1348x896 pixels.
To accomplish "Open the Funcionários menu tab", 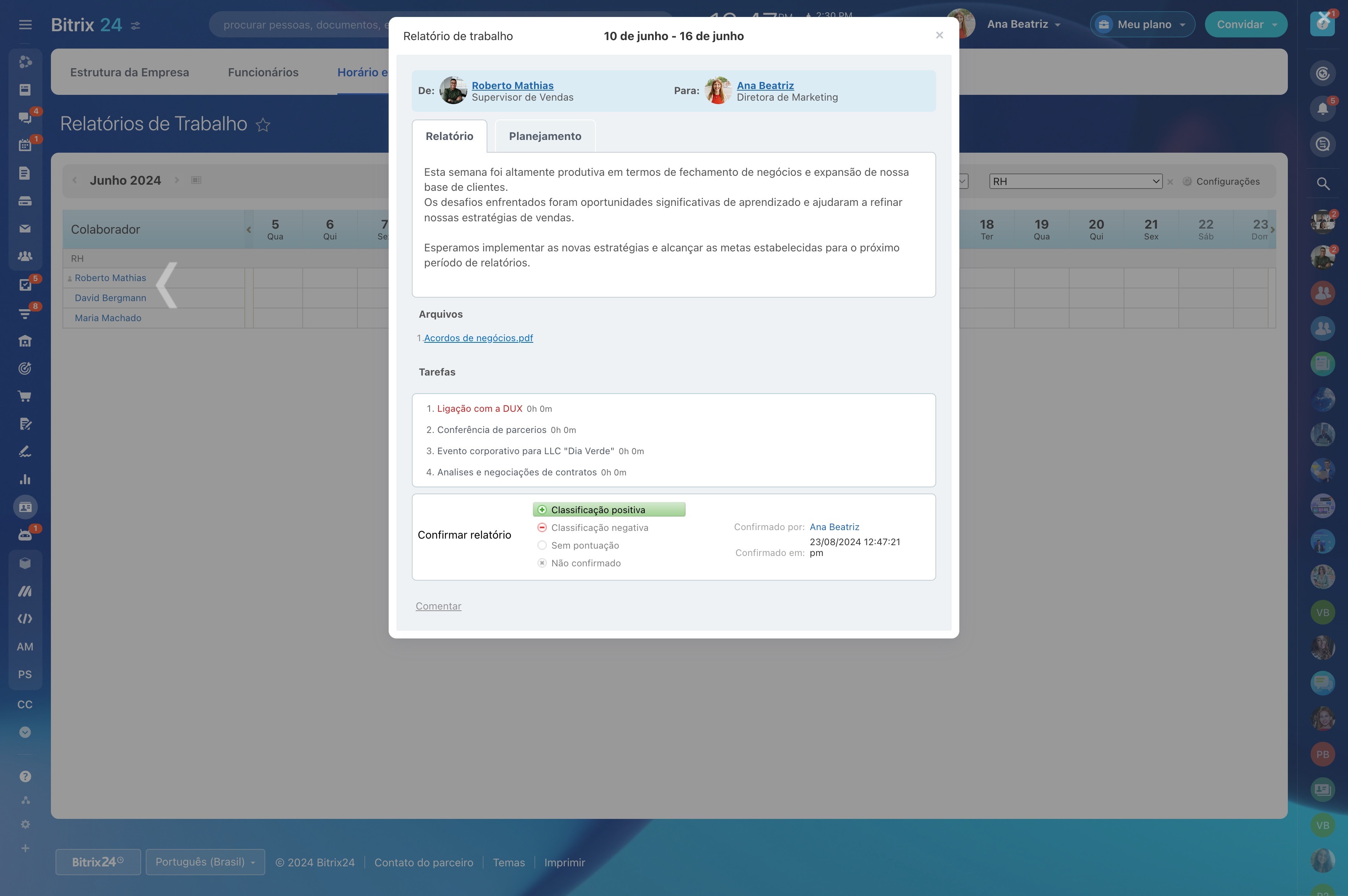I will pyautogui.click(x=263, y=72).
